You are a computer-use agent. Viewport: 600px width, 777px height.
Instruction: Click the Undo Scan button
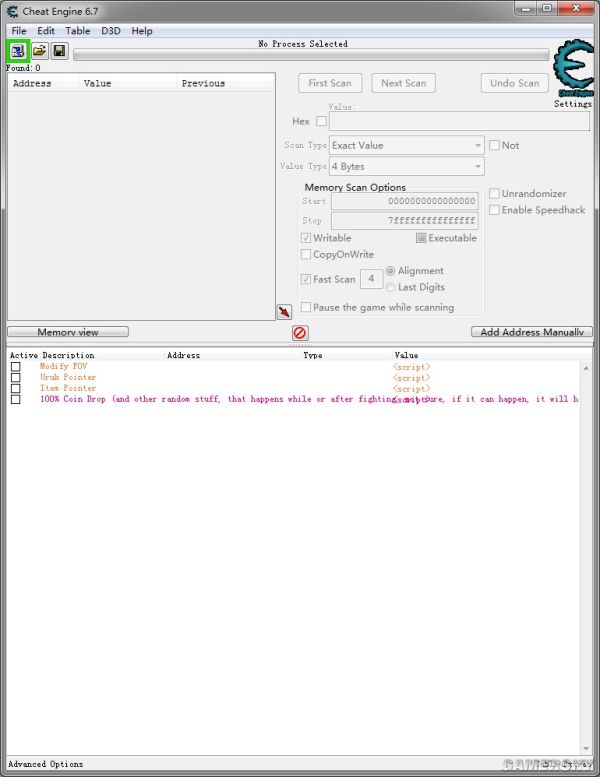tap(515, 83)
